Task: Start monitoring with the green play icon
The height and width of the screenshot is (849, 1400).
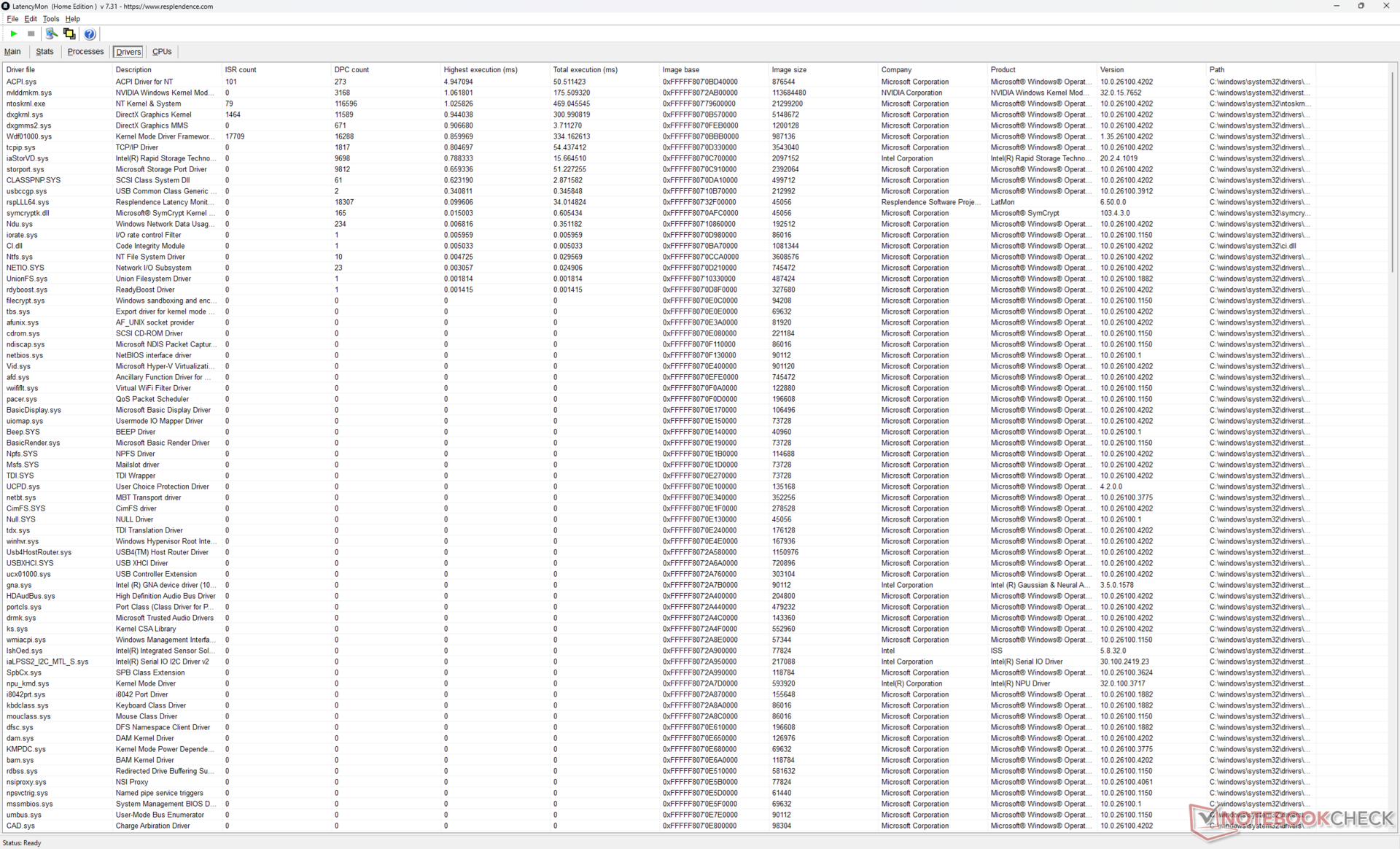Action: click(14, 34)
